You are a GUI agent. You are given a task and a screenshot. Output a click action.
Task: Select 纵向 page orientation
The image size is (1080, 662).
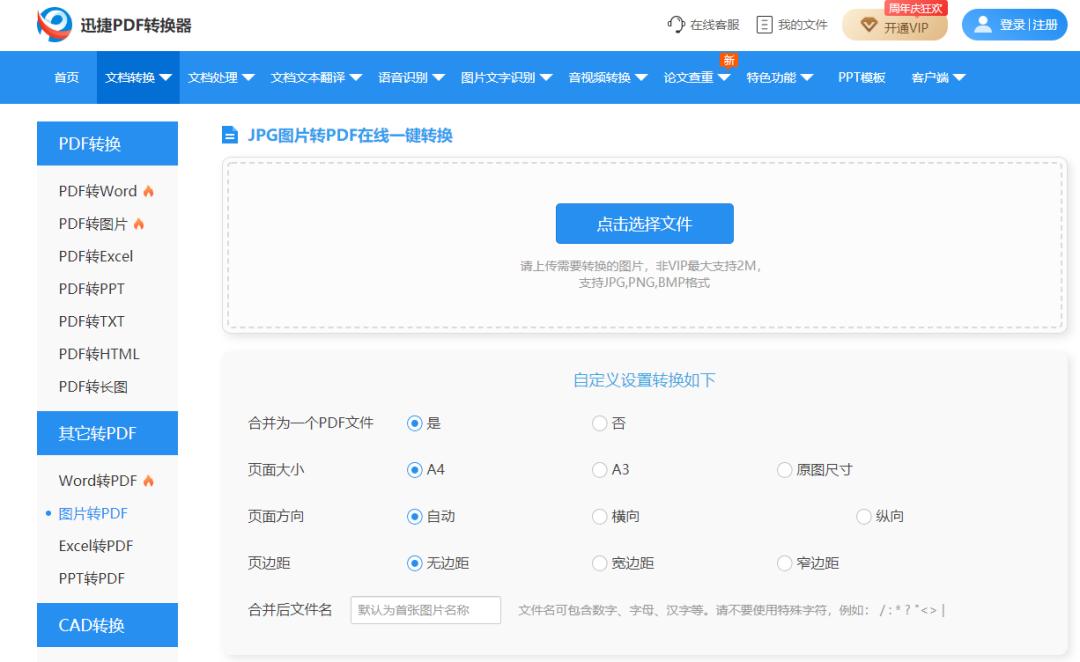(x=861, y=516)
